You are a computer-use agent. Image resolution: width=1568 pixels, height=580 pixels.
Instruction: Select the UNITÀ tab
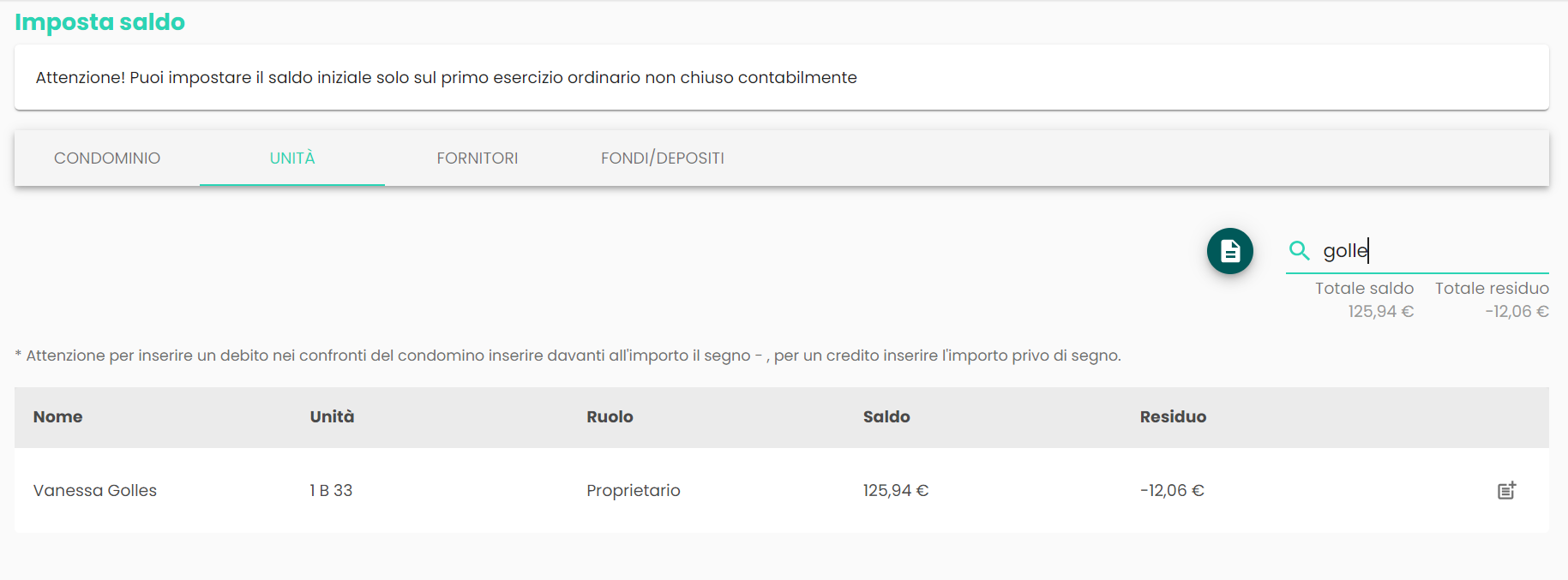[x=292, y=158]
